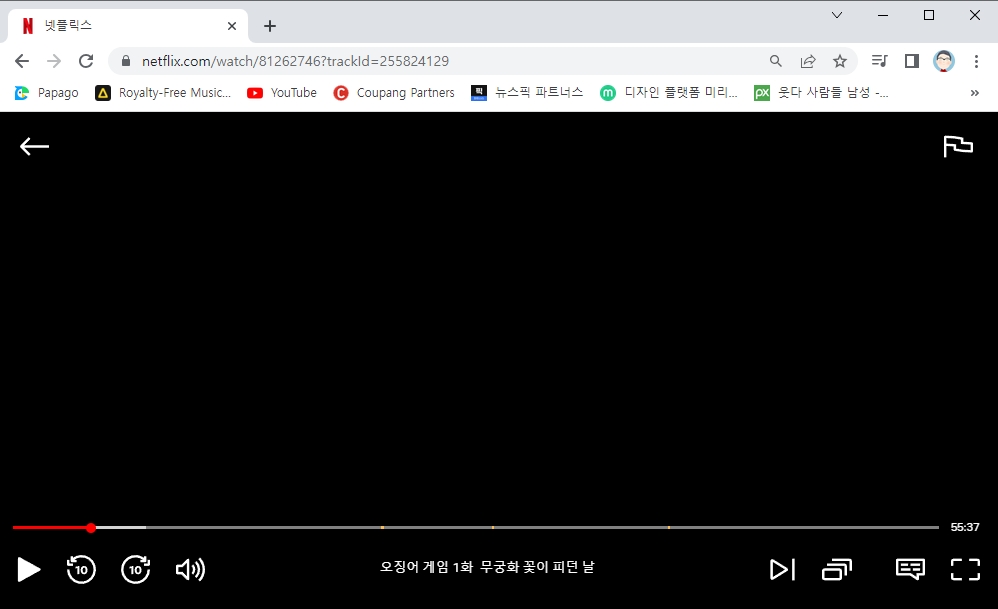Viewport: 998px width, 609px height.
Task: Maximize the Chrome window
Action: click(929, 15)
